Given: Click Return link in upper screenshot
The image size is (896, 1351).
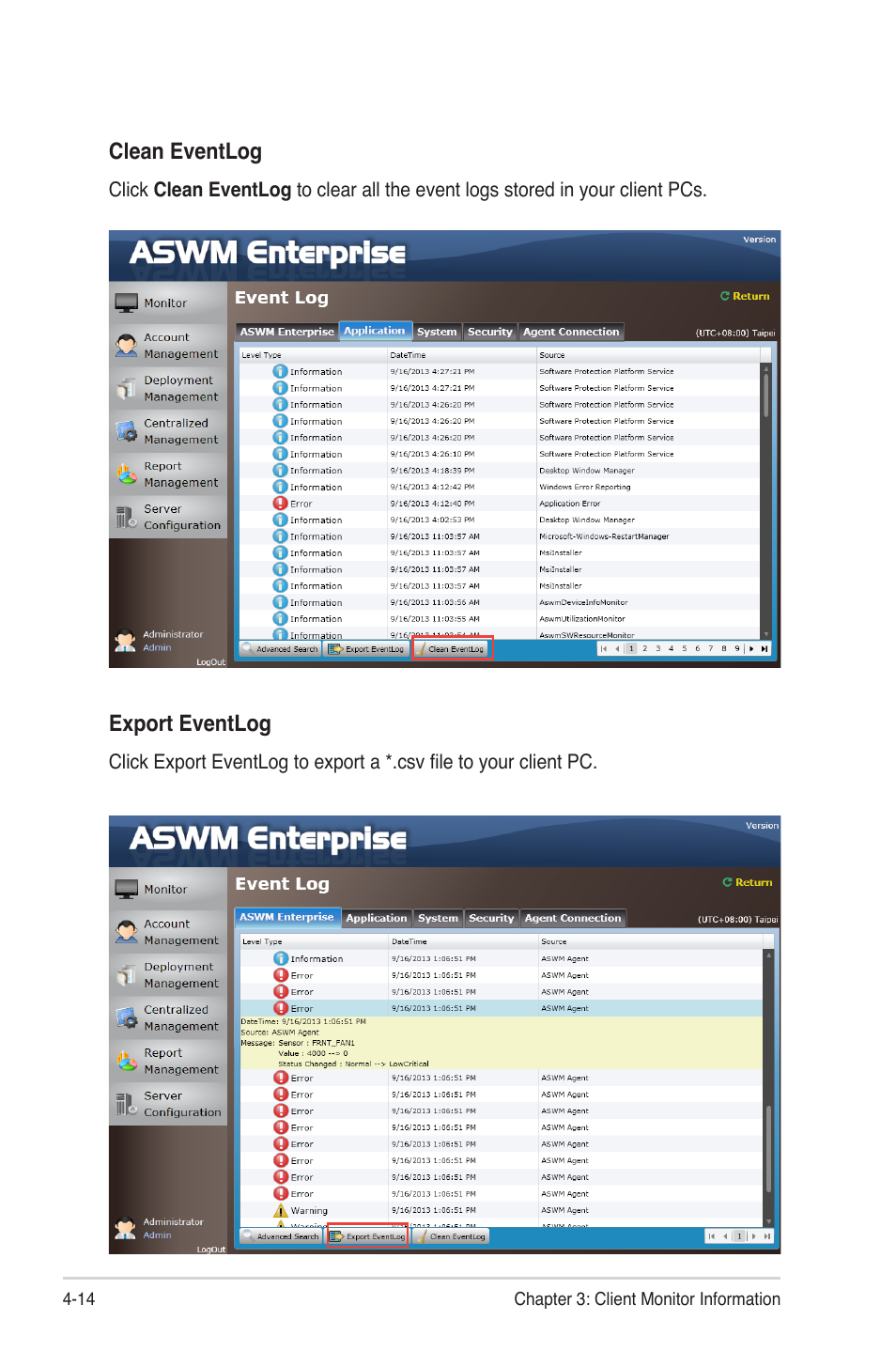Looking at the screenshot, I should (745, 296).
